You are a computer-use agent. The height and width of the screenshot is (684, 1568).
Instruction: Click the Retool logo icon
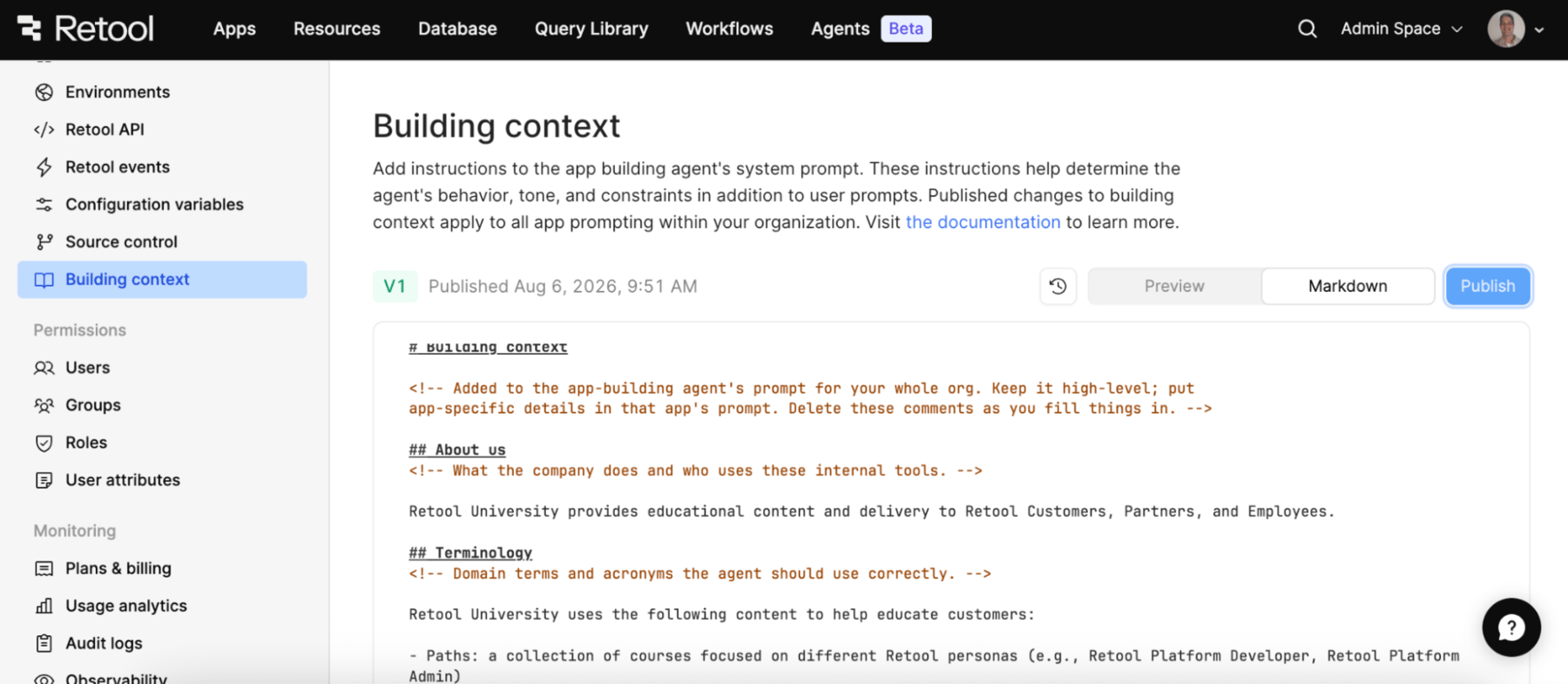[x=29, y=28]
